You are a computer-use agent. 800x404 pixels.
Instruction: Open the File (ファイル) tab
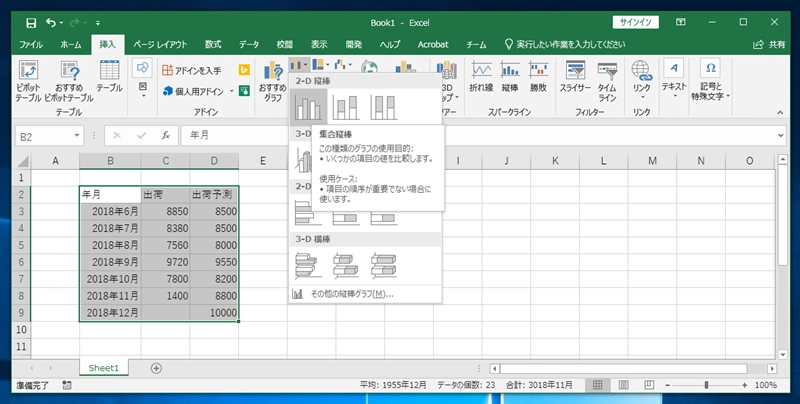31,44
